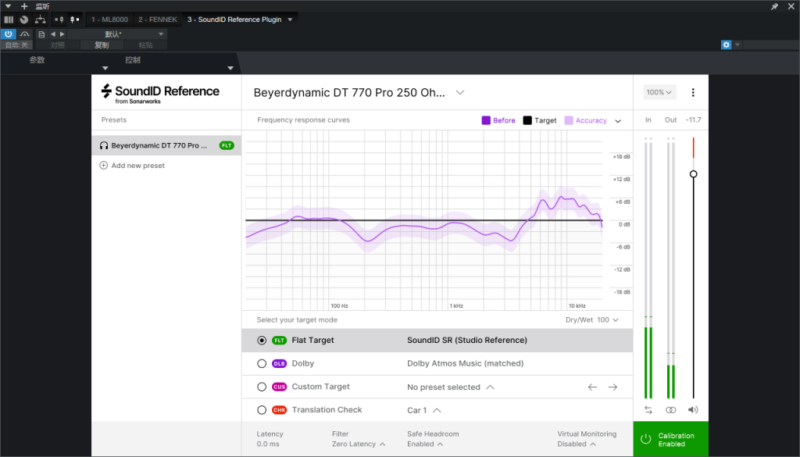Go to previous custom target preset arrow
This screenshot has height=457, width=800.
point(592,387)
